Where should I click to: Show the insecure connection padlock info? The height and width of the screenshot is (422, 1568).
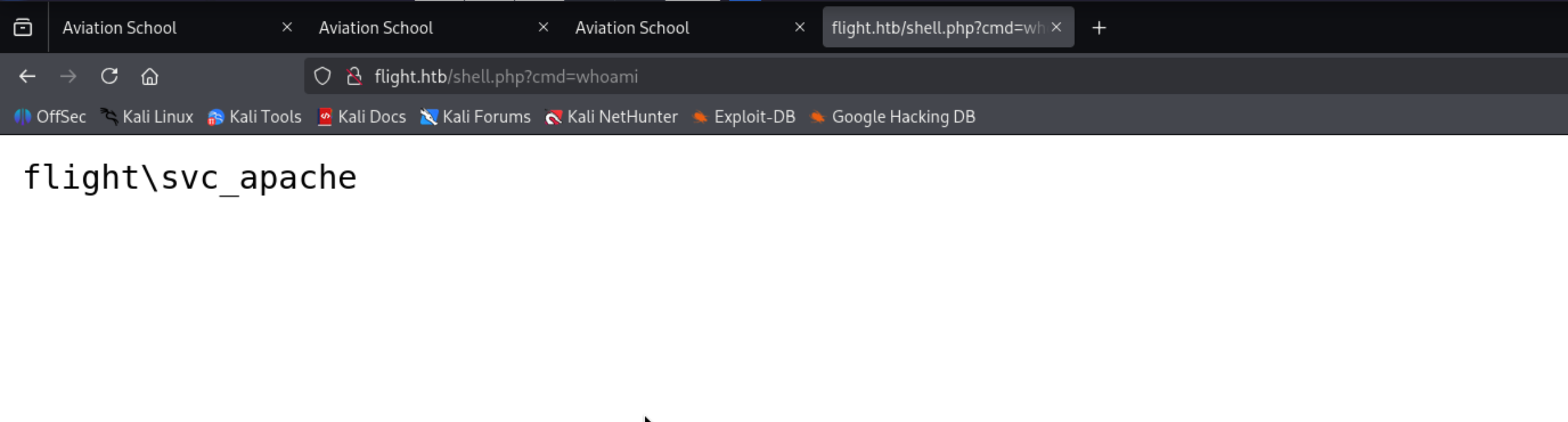coord(354,77)
